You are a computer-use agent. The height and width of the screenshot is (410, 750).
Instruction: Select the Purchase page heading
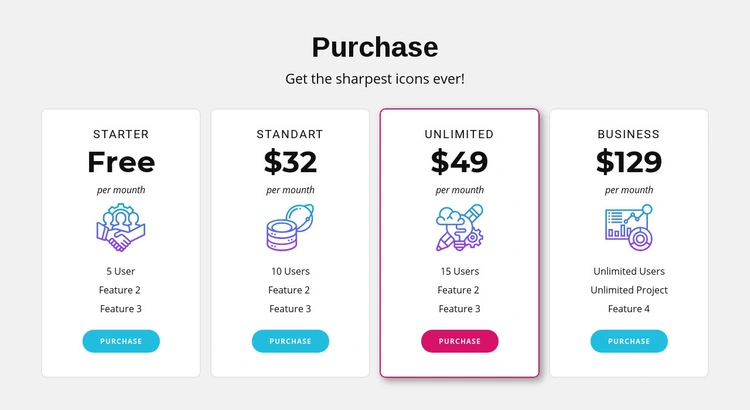click(x=375, y=47)
